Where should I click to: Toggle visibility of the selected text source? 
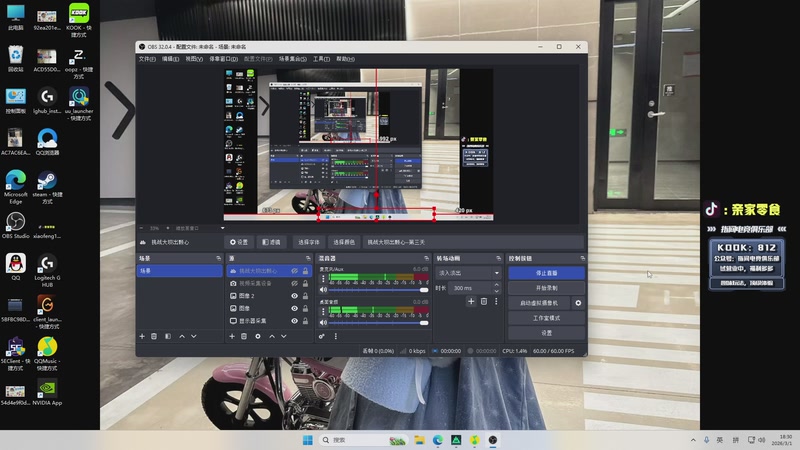(294, 271)
